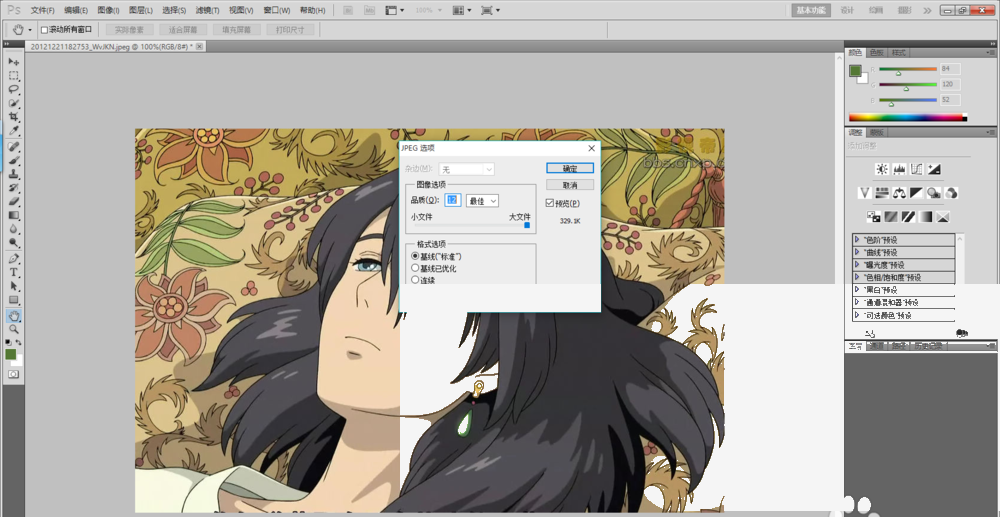
Task: Select the Crop tool
Action: tap(13, 117)
